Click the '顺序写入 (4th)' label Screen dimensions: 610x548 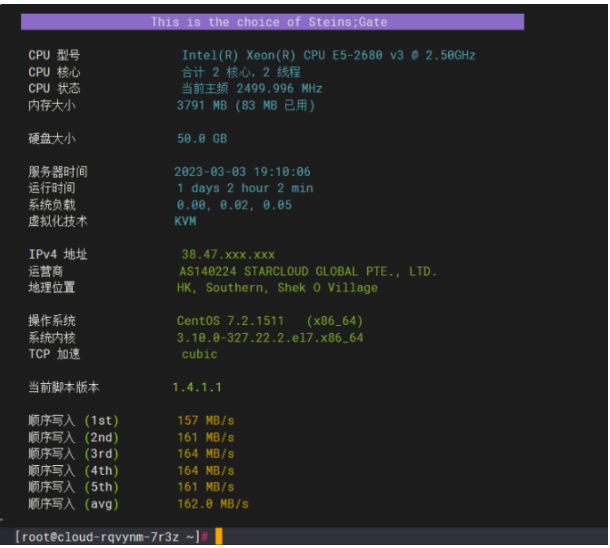click(73, 471)
